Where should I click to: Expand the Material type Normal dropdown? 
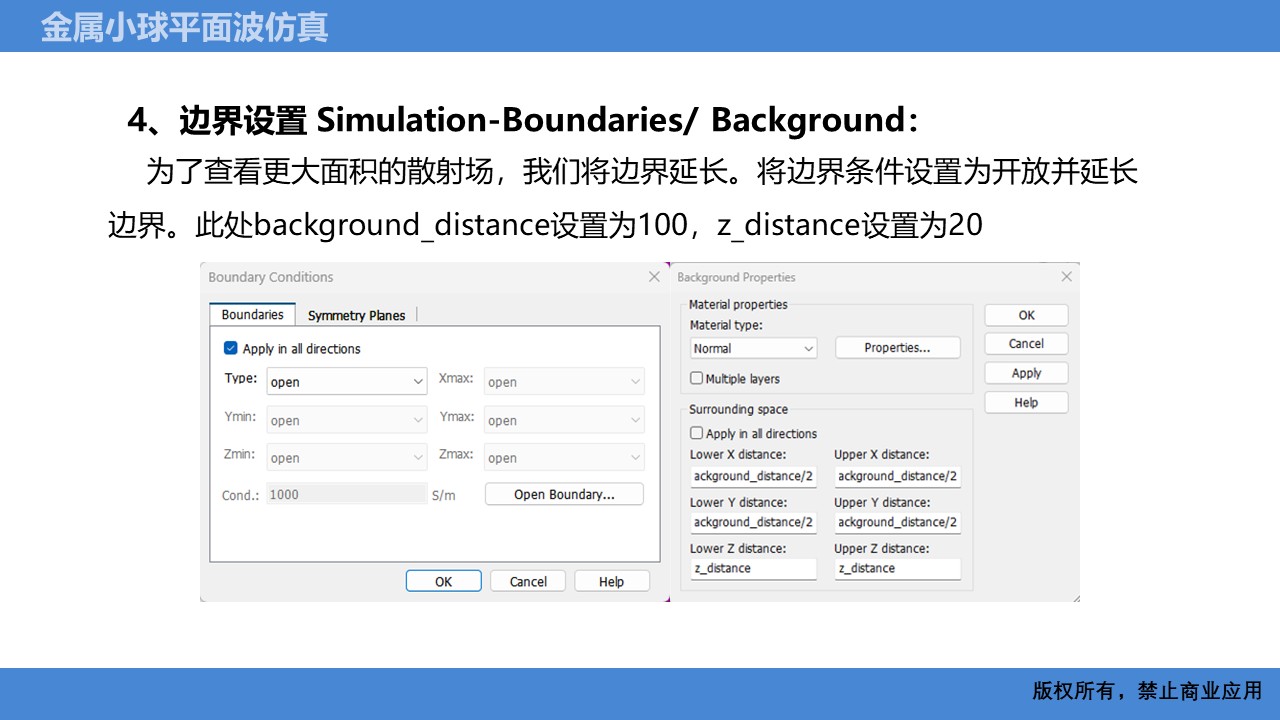(753, 348)
